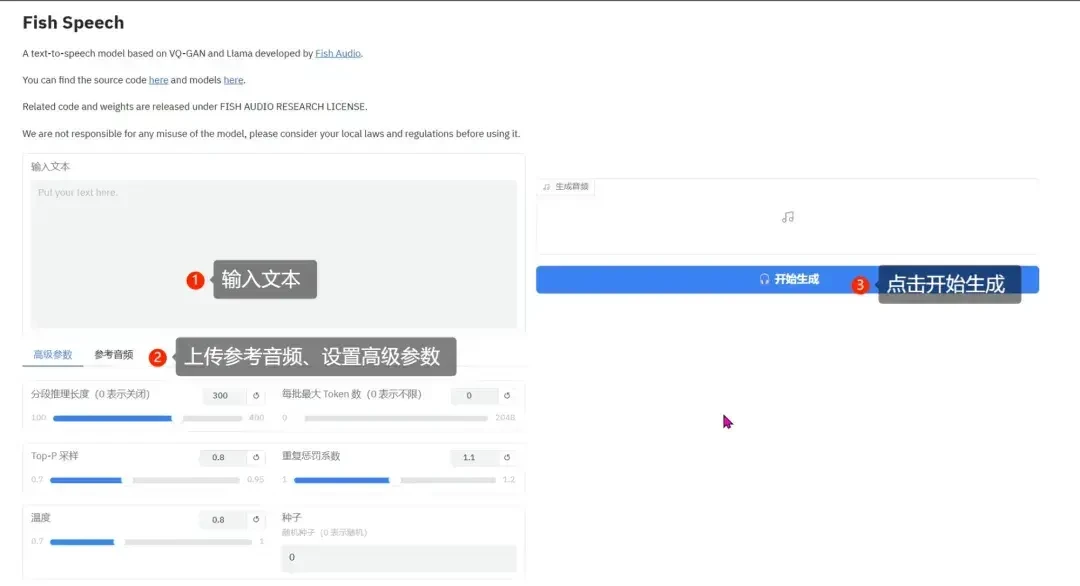Adjust the 每批最大 Token 数 slider

tap(396, 418)
